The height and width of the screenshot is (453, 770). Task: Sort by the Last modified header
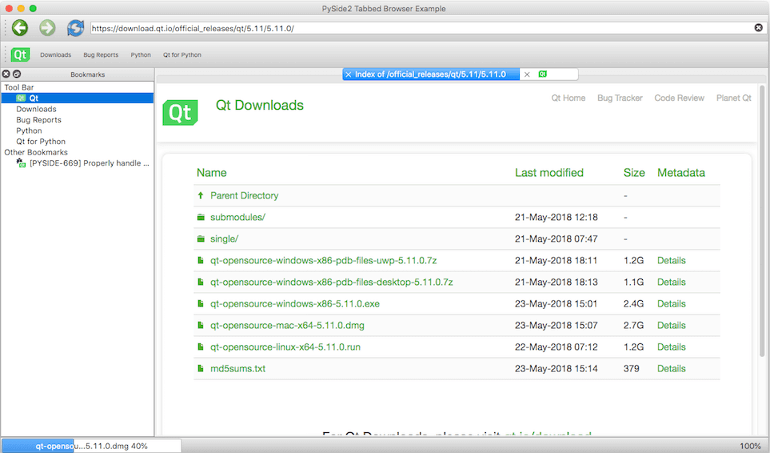pyautogui.click(x=549, y=172)
